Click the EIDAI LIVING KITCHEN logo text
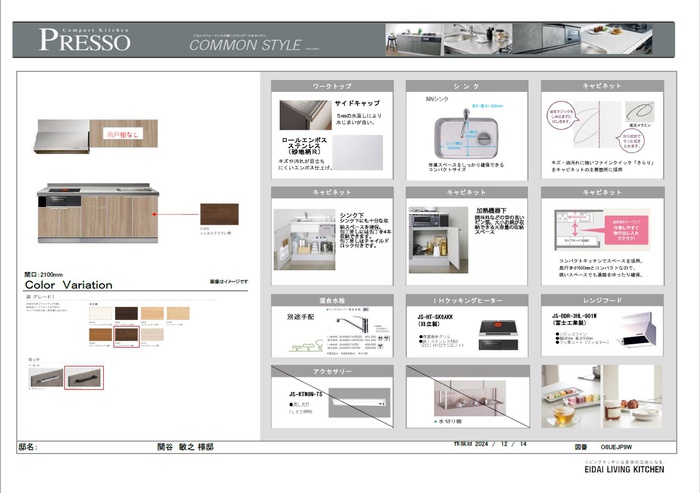This screenshot has height=493, width=700. point(624,469)
